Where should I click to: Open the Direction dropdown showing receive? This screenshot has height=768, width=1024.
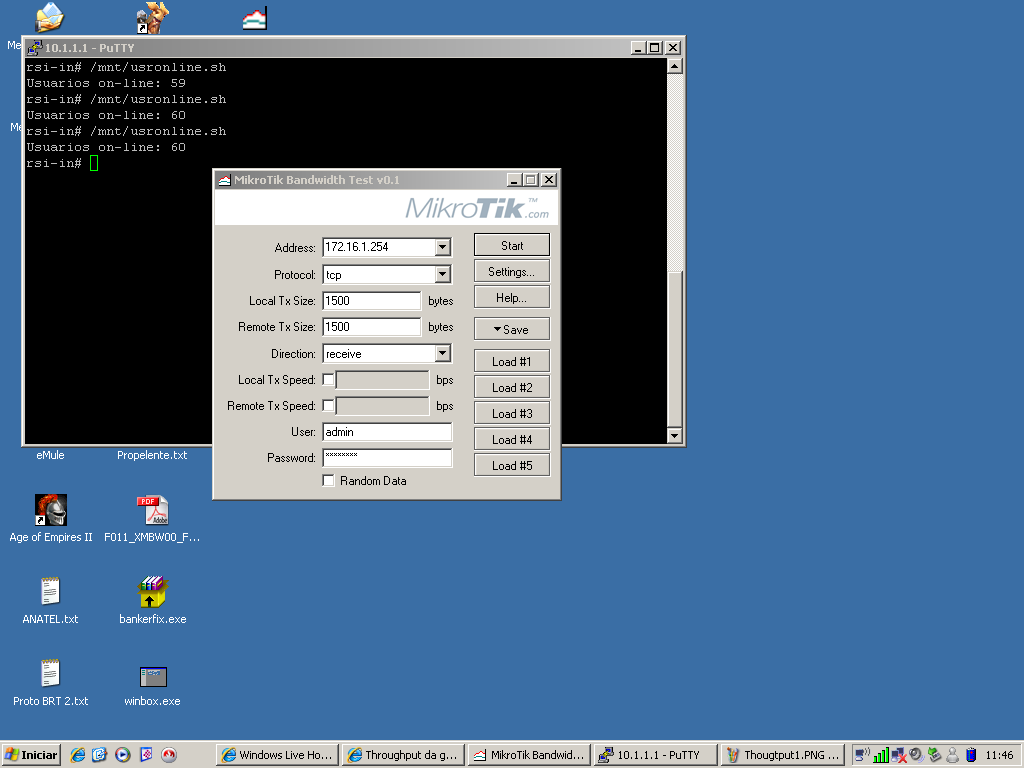[443, 353]
